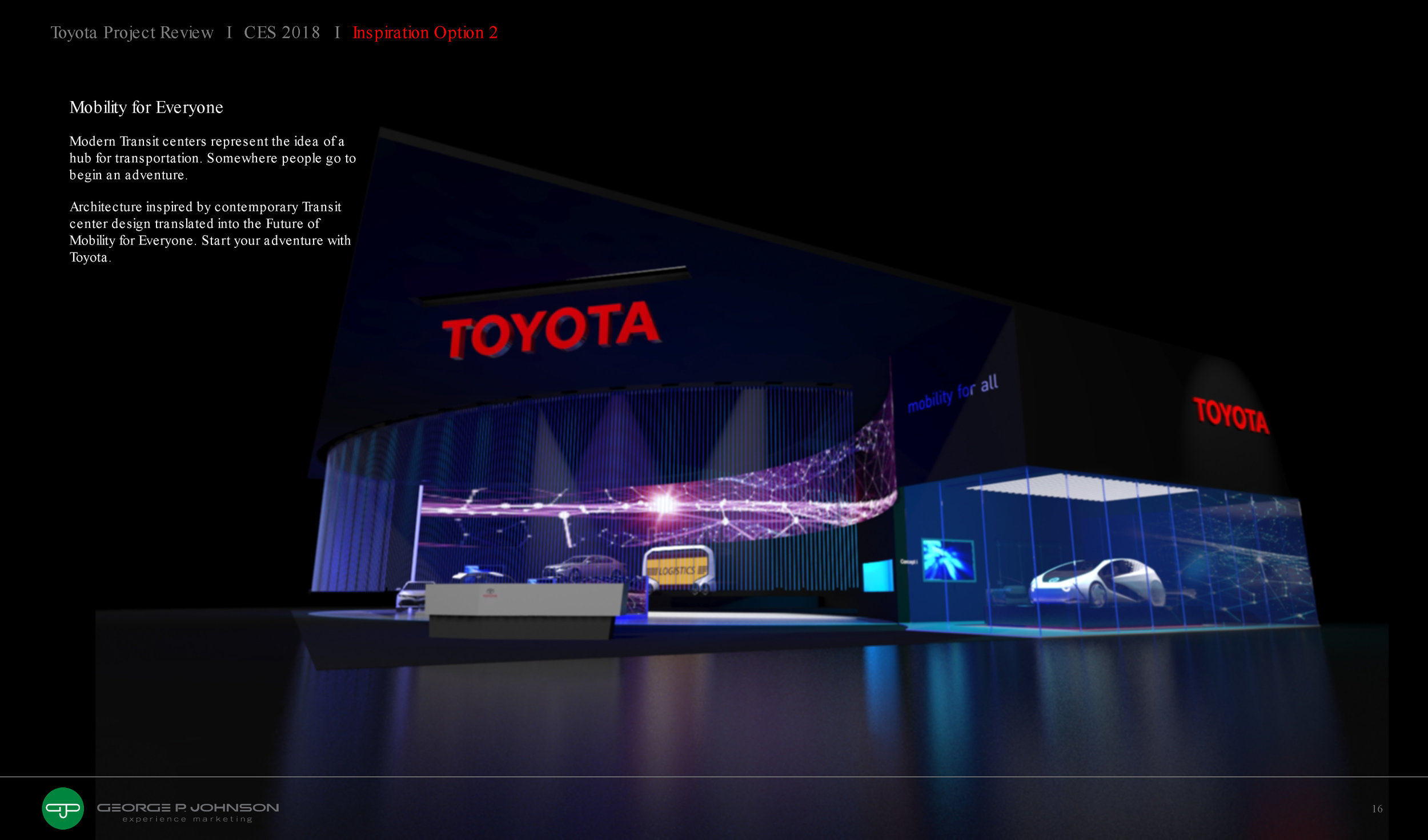This screenshot has width=1428, height=840.
Task: Click the 'GEORGE P. JOHNSON' wordmark text
Action: (188, 807)
